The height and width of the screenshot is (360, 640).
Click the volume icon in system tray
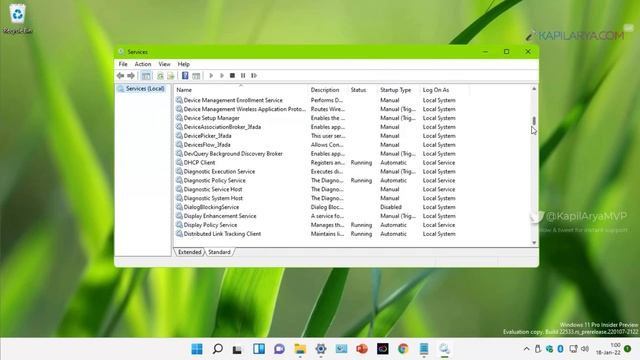click(585, 349)
